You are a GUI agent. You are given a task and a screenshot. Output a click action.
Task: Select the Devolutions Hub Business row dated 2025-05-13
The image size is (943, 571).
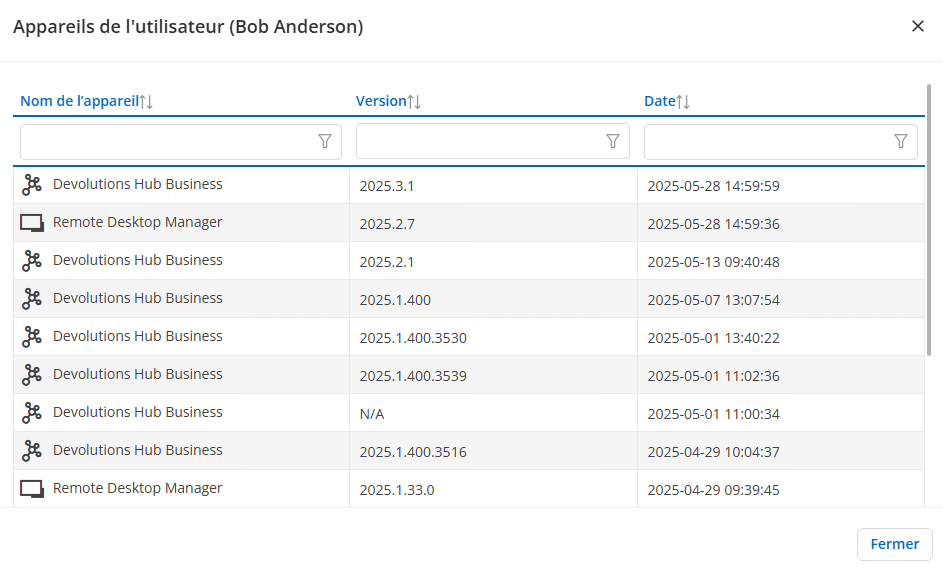point(469,261)
